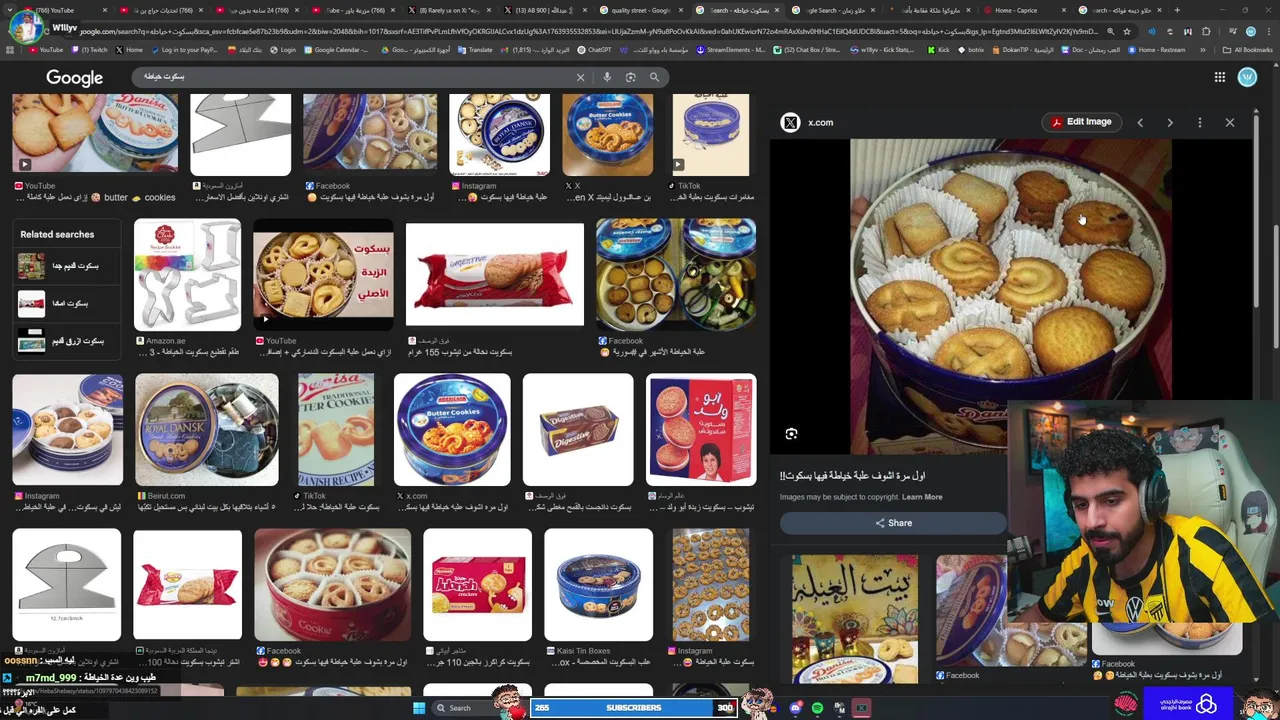Image resolution: width=1280 pixels, height=720 pixels.
Task: Click the x.com source icon in preview panel
Action: click(x=791, y=122)
